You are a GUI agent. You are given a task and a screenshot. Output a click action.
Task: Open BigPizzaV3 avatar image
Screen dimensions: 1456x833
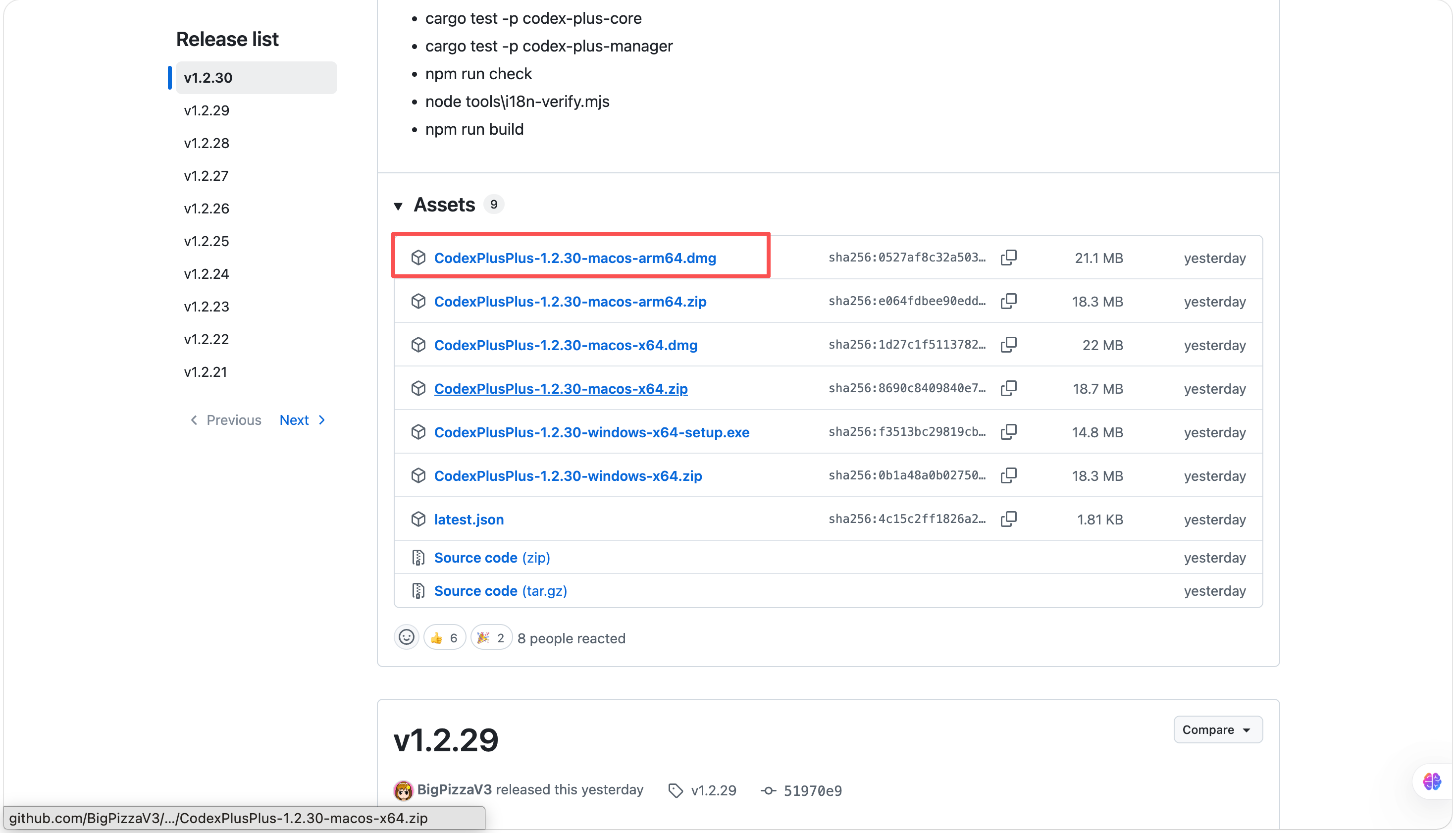(403, 791)
